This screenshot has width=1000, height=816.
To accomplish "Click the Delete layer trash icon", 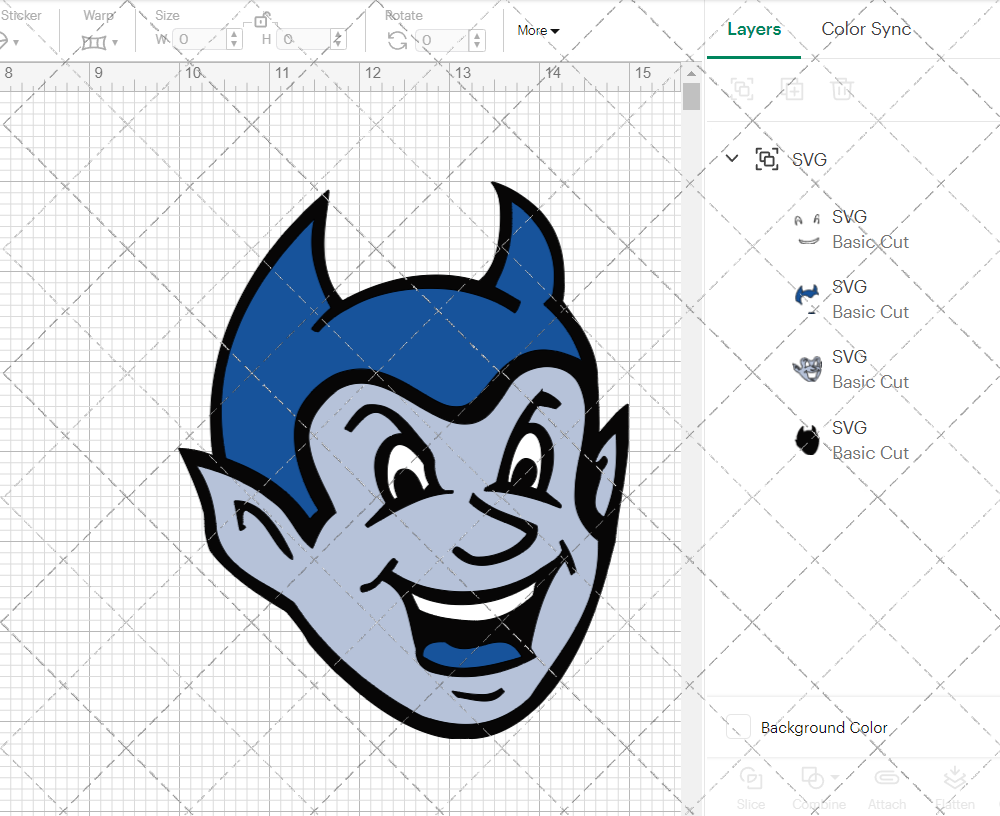I will pos(842,89).
